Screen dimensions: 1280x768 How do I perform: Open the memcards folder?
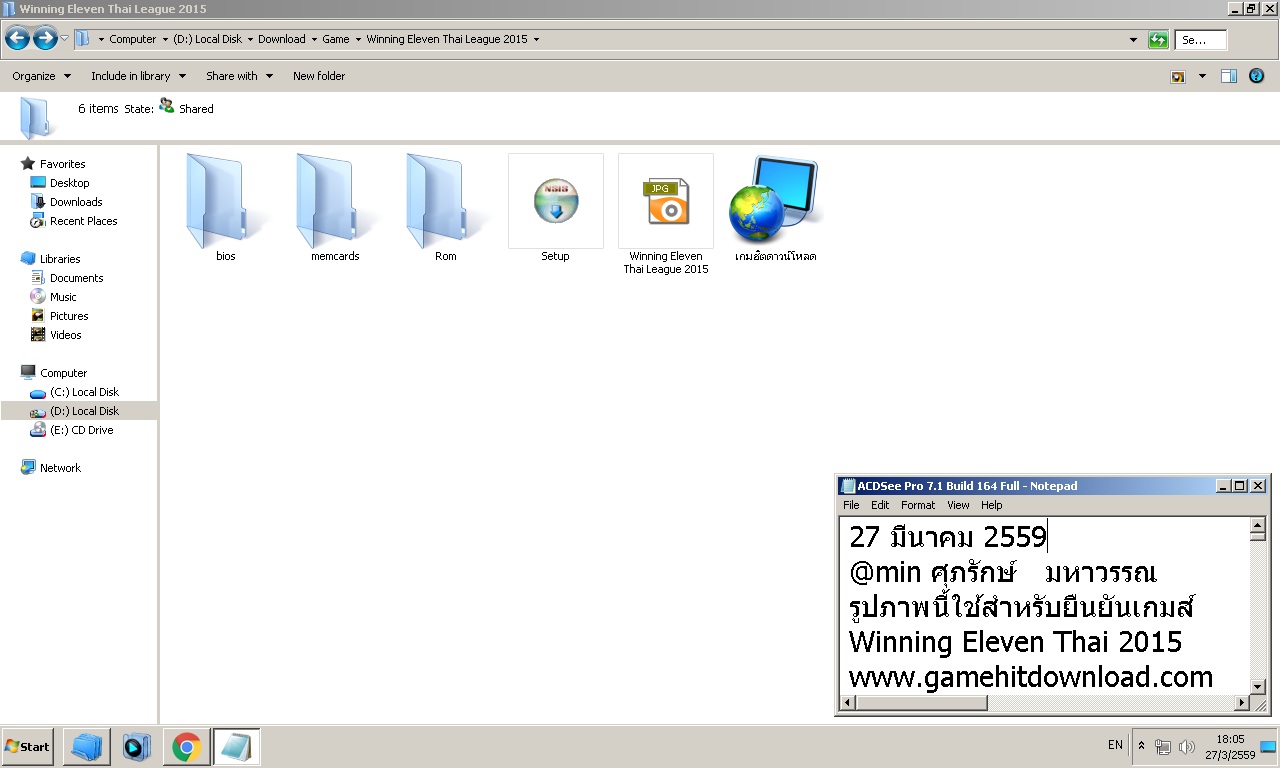(335, 208)
